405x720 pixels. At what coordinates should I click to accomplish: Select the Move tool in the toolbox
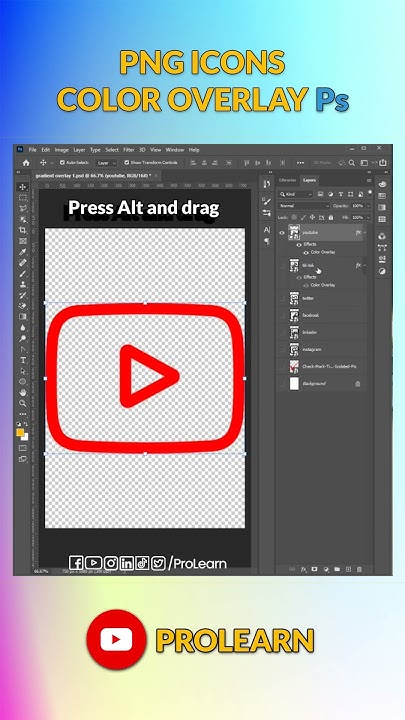coord(22,187)
